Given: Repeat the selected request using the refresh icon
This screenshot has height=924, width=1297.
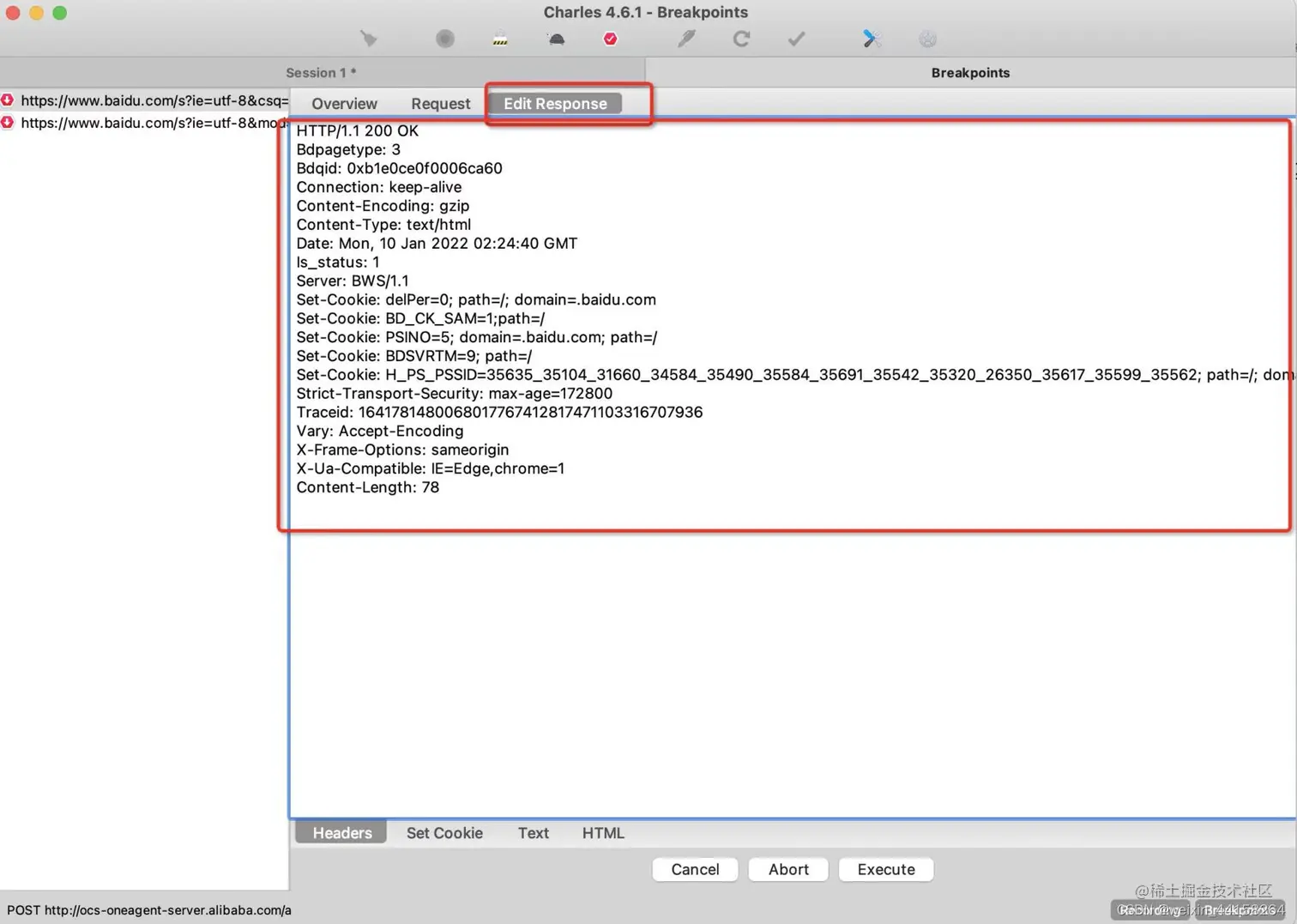Looking at the screenshot, I should click(741, 39).
